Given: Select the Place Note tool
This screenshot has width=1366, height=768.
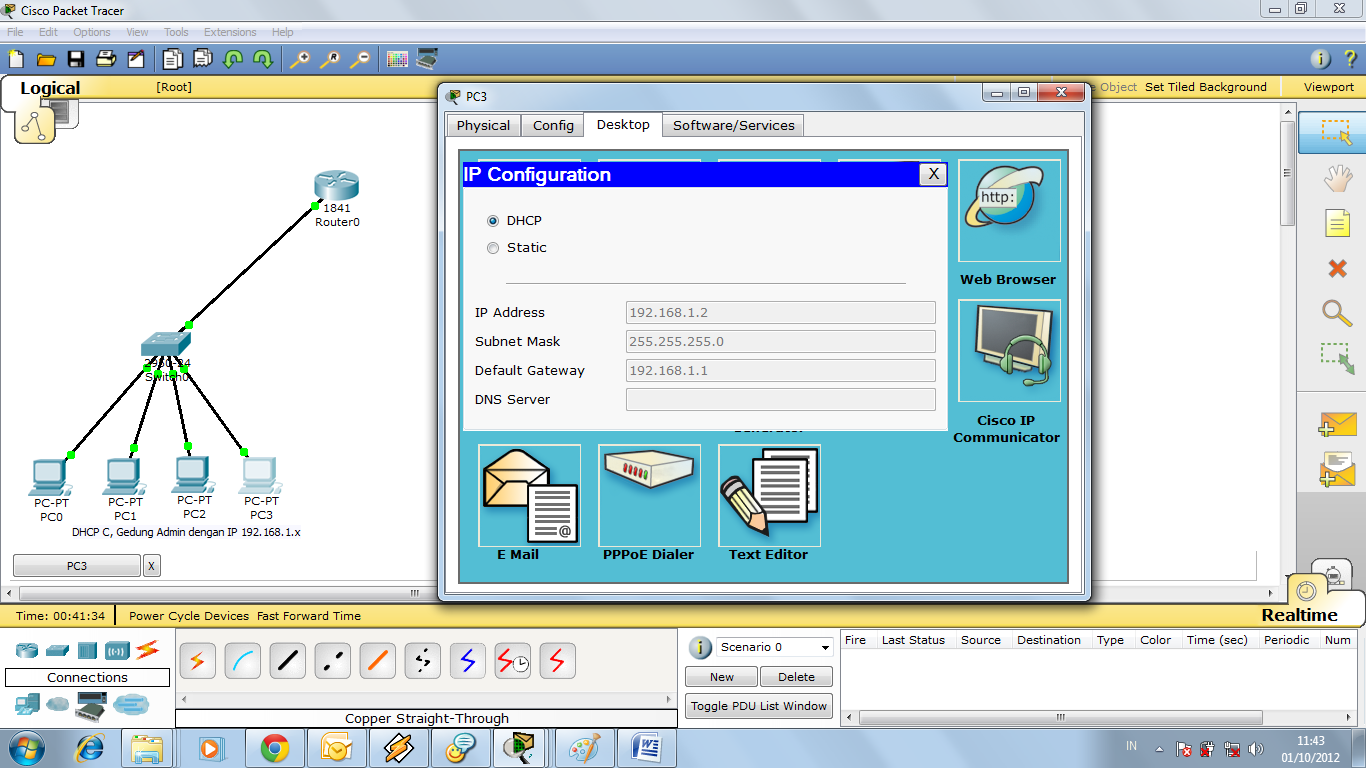Looking at the screenshot, I should tap(1337, 223).
